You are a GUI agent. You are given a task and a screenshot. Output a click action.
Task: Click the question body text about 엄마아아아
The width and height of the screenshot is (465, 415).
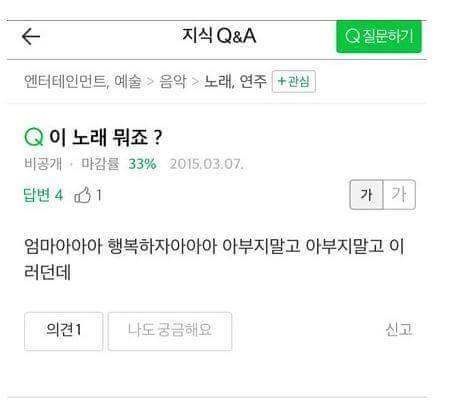pyautogui.click(x=214, y=259)
